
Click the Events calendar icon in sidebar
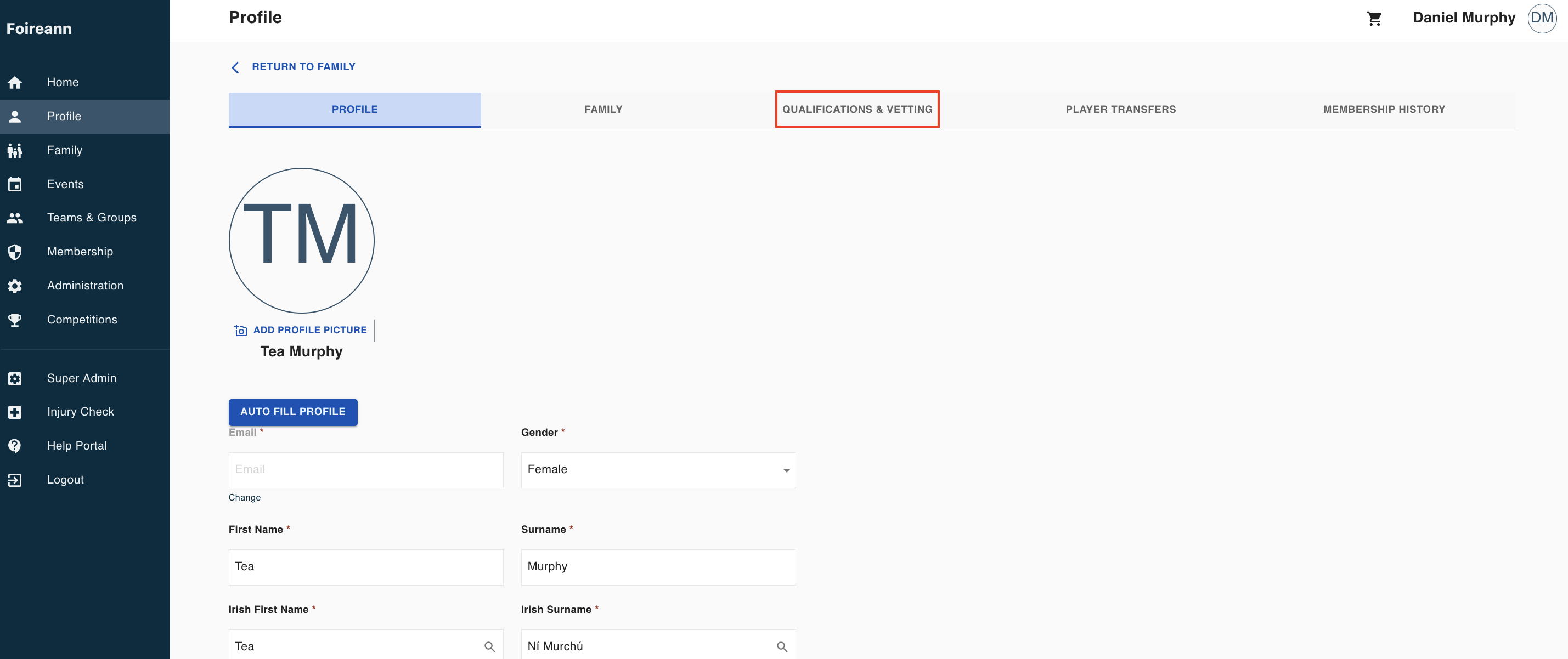[x=15, y=184]
